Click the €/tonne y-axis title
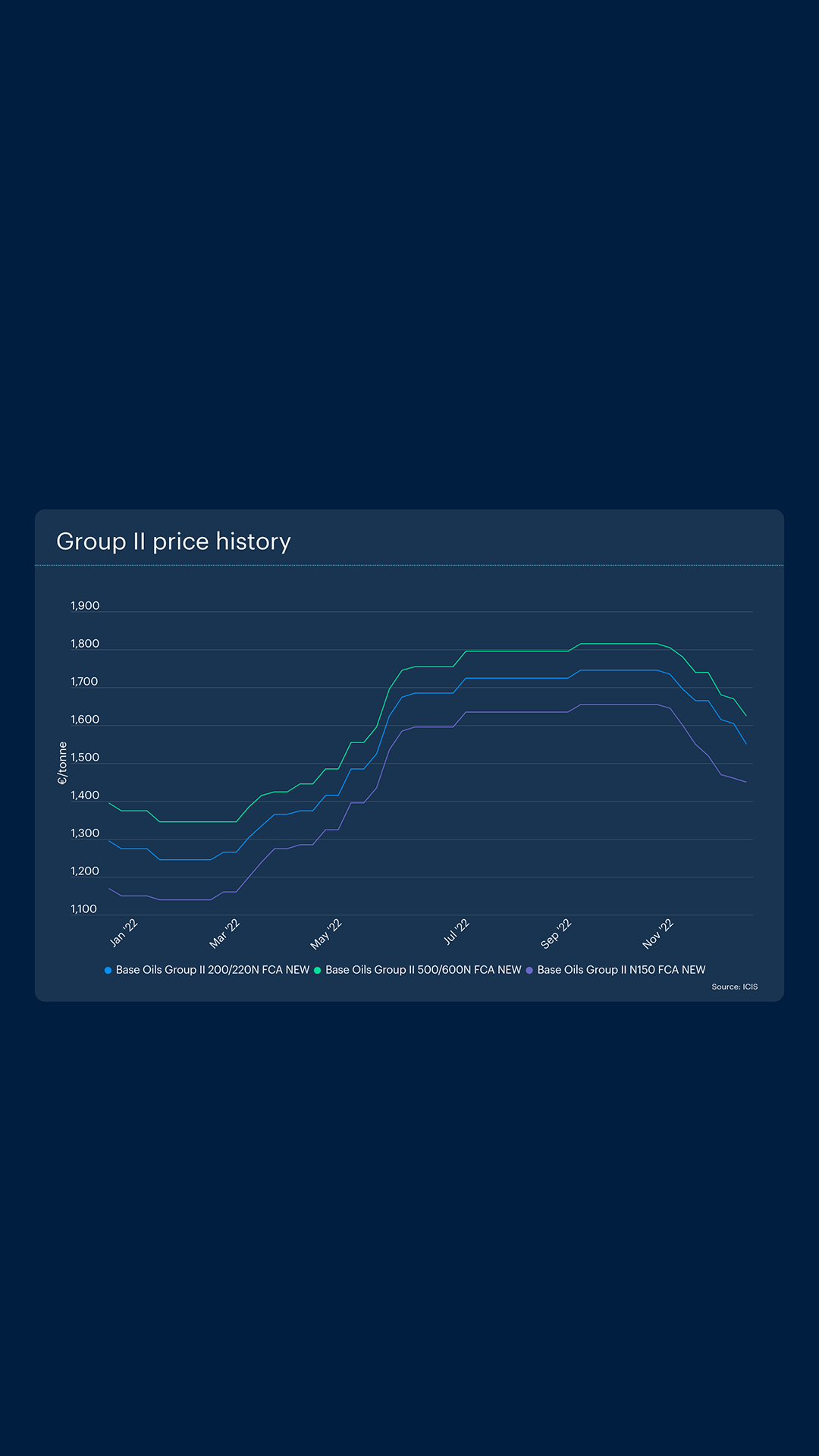This screenshot has height=1456, width=819. (x=62, y=763)
